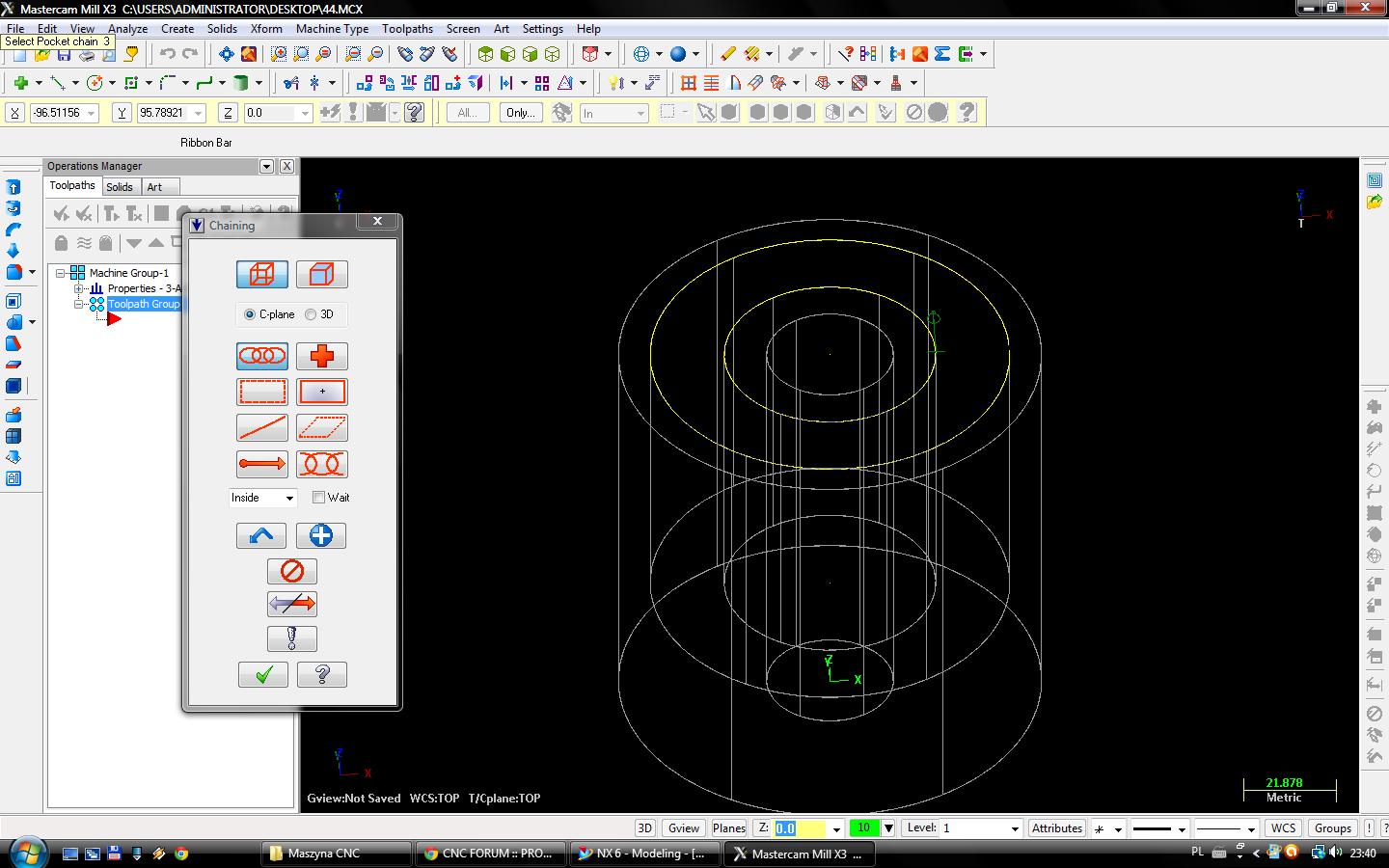Screen dimensions: 1389x868
Task: Click the Unselect chain red circle button
Action: [292, 571]
